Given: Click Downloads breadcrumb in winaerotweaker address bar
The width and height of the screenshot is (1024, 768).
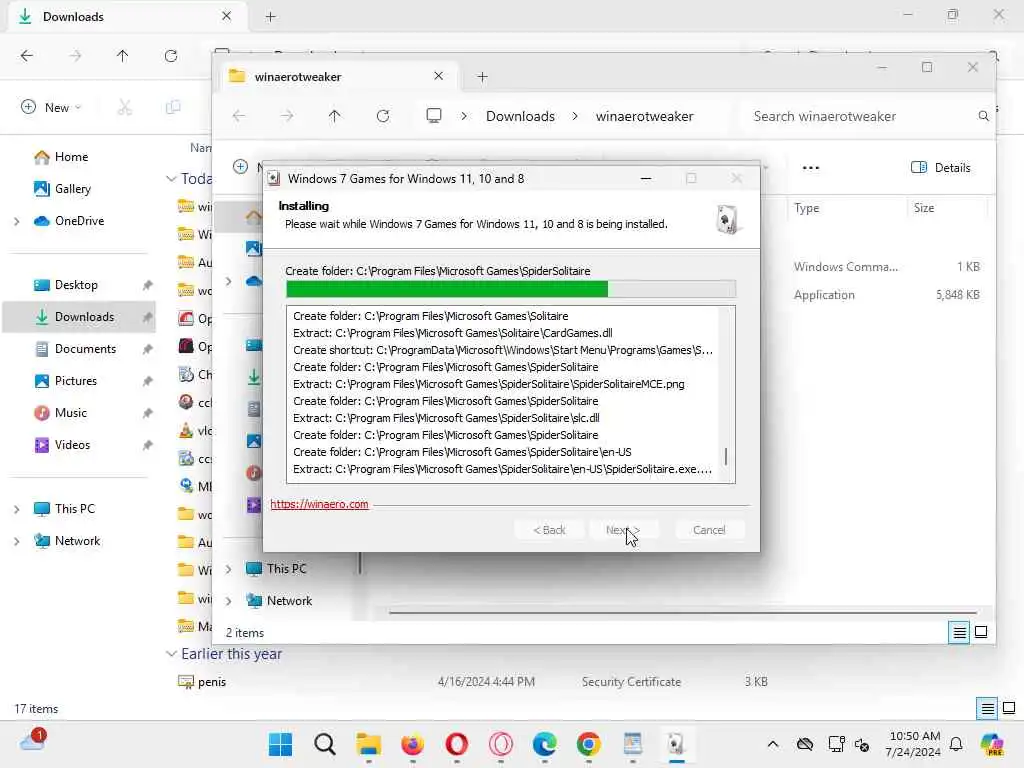Looking at the screenshot, I should 520,116.
